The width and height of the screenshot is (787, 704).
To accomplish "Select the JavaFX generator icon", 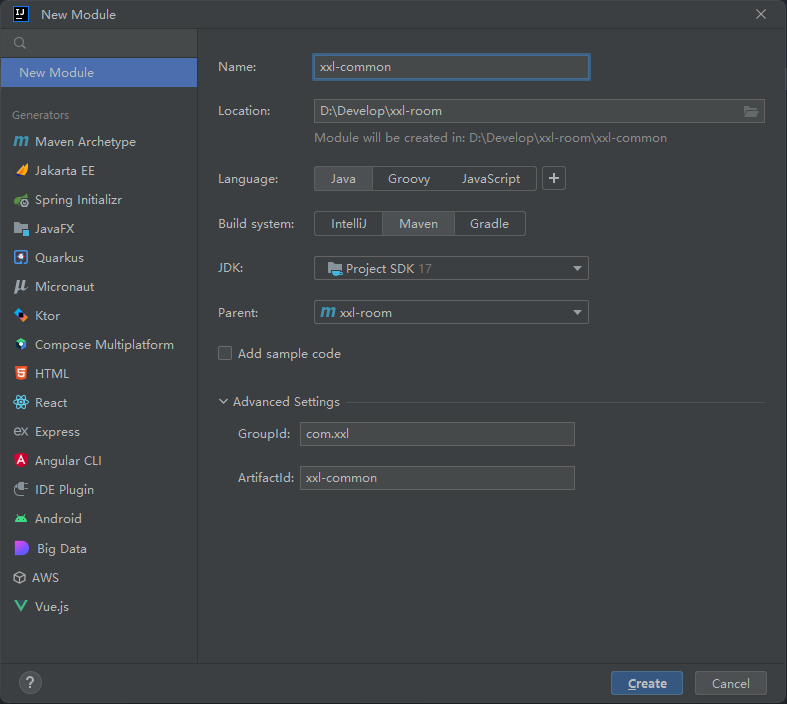I will coord(21,229).
